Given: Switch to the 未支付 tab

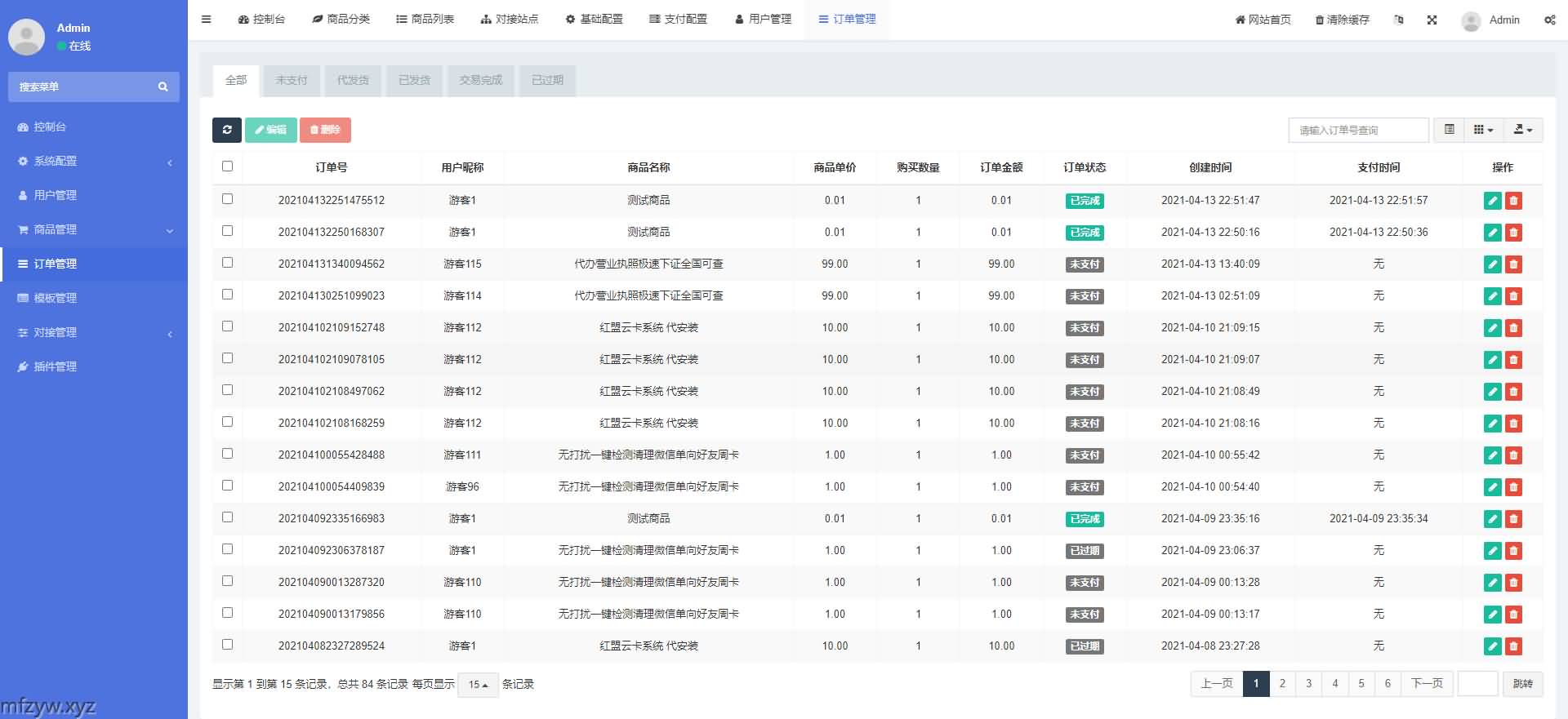Looking at the screenshot, I should tap(292, 80).
